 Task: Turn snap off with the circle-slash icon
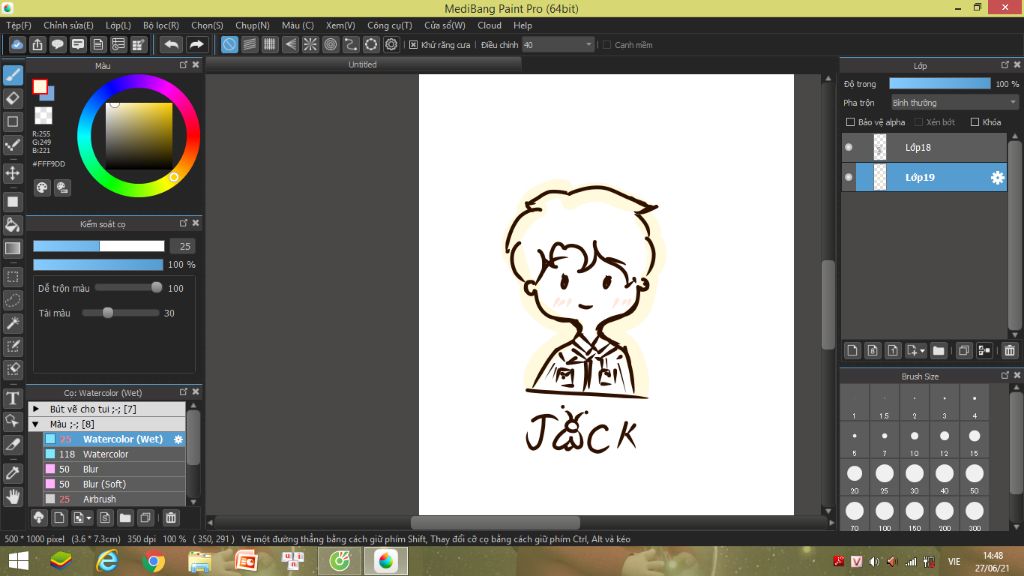pos(229,44)
